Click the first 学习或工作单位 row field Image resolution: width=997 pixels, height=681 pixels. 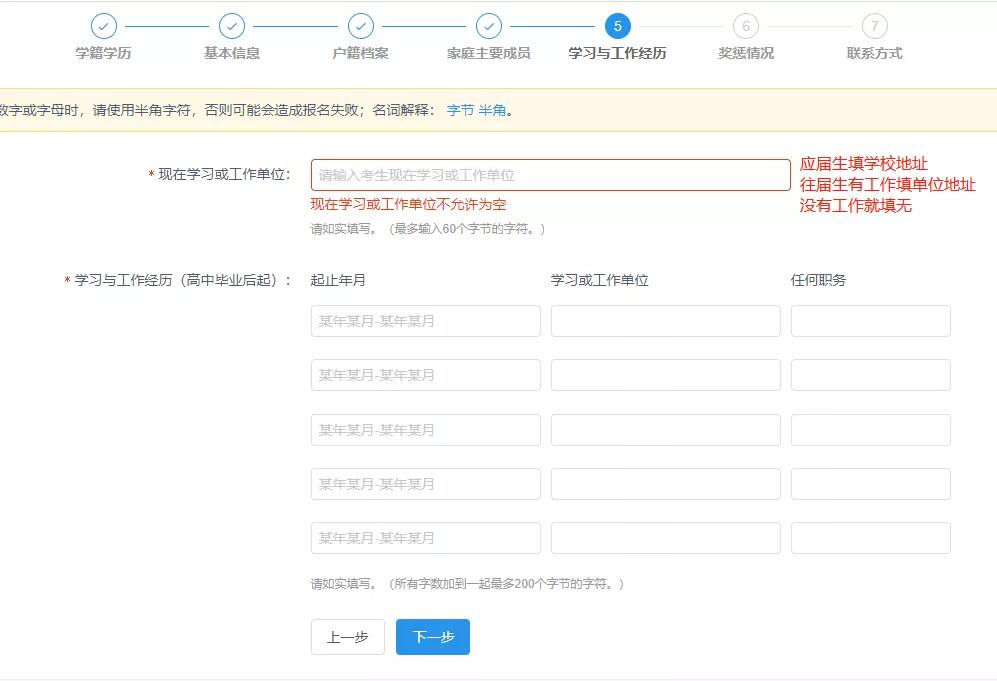pyautogui.click(x=665, y=320)
